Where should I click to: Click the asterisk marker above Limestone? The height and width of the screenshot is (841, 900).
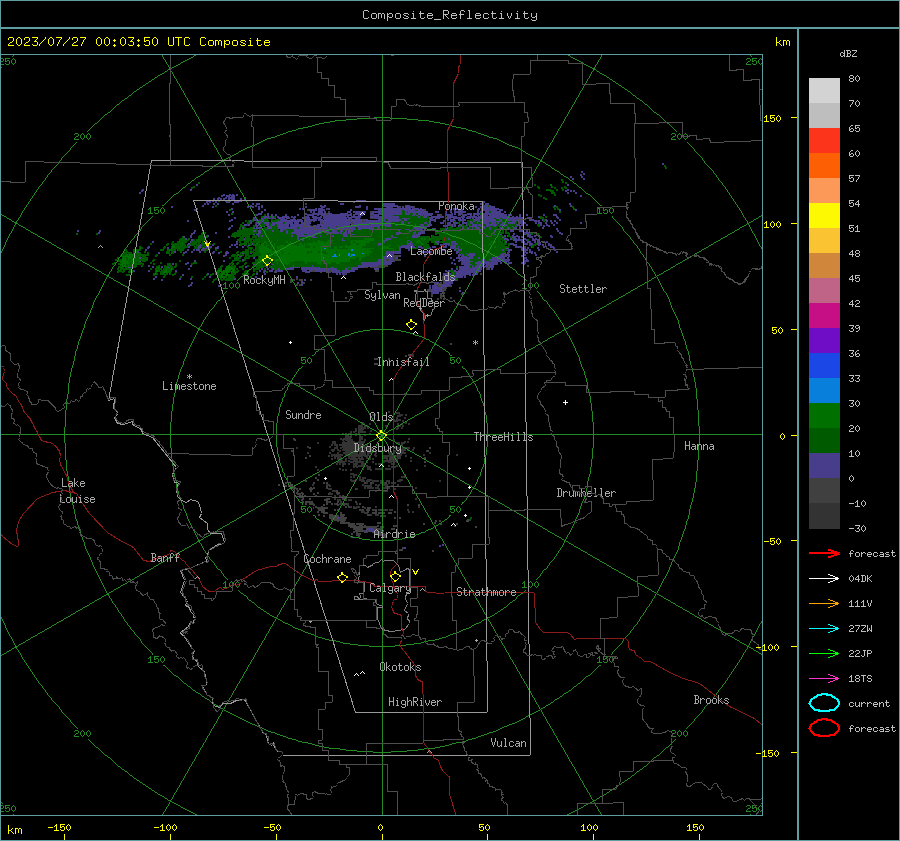tap(189, 377)
